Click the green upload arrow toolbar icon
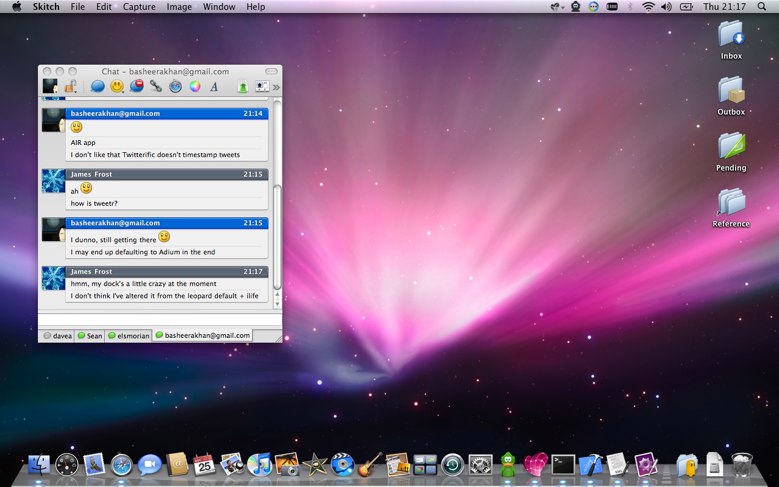779x487 pixels. point(243,87)
